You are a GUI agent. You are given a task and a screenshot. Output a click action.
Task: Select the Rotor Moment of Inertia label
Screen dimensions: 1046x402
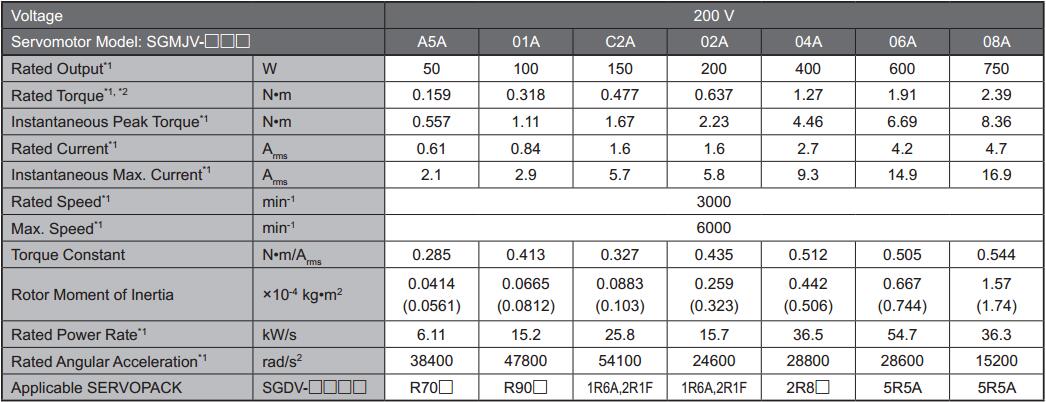click(92, 294)
